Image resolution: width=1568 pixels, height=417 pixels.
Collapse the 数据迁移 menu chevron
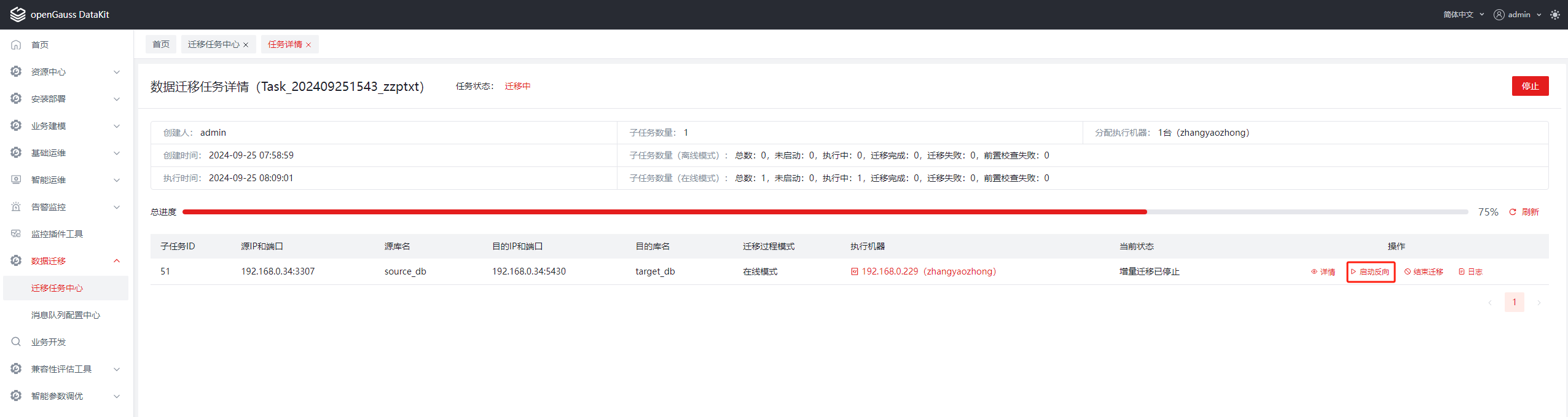click(117, 261)
